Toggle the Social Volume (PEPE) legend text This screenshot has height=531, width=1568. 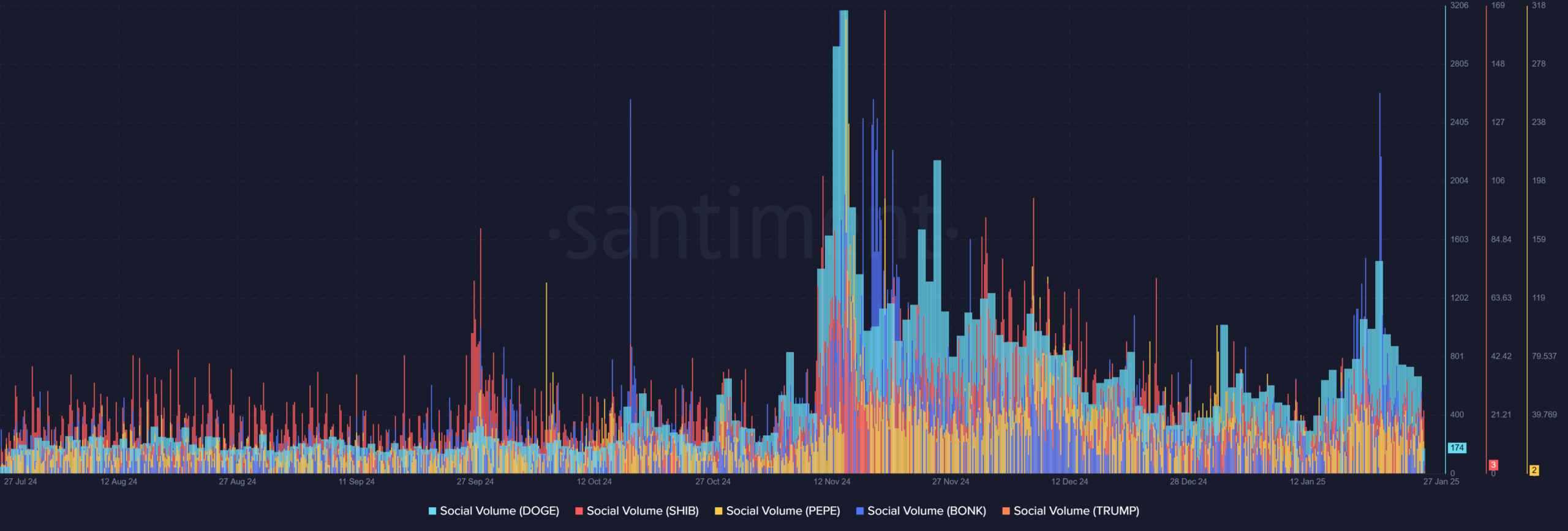(x=783, y=511)
